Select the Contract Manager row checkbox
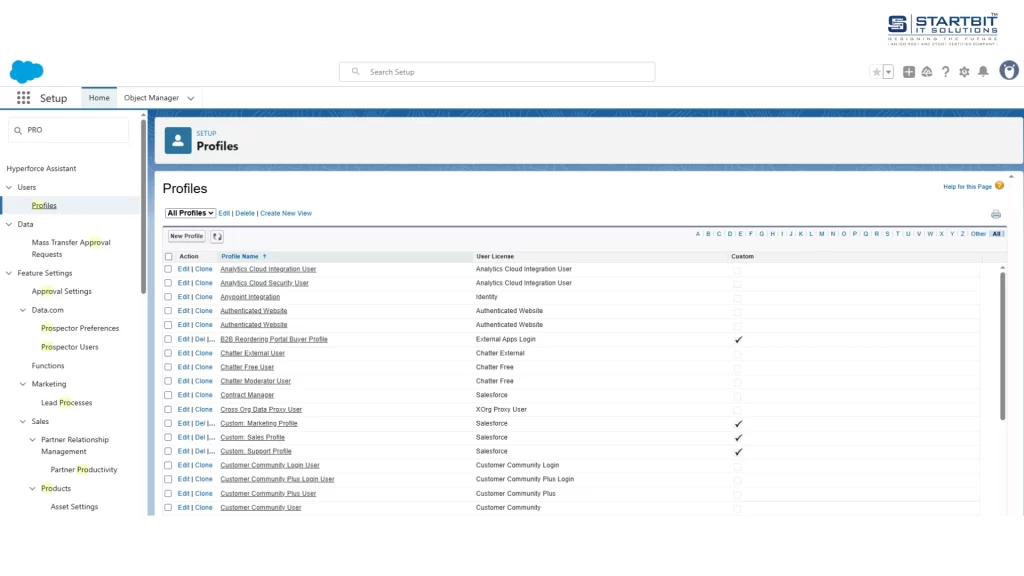The height and width of the screenshot is (576, 1024). pyautogui.click(x=168, y=395)
